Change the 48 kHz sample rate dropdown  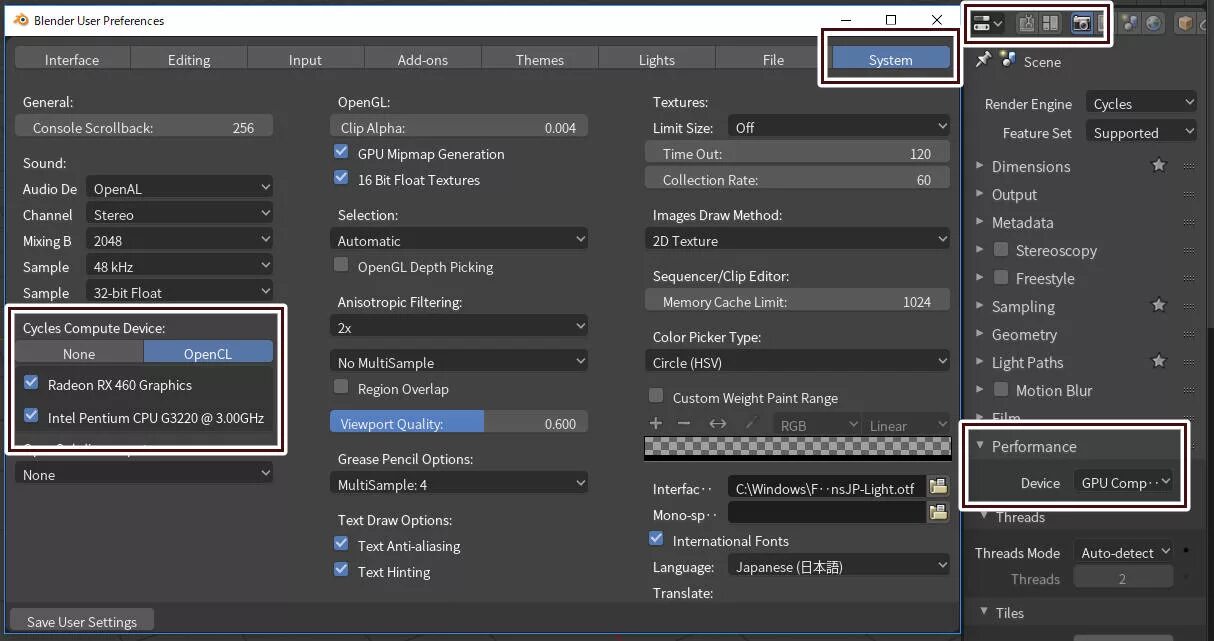point(179,266)
